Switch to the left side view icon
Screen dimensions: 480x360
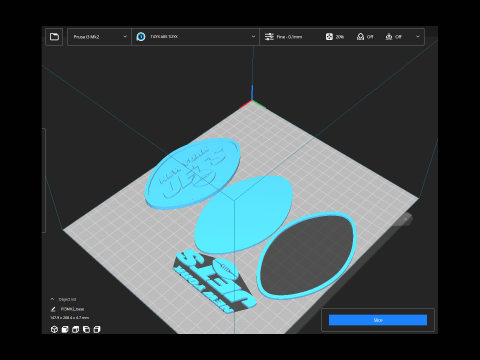(86, 329)
